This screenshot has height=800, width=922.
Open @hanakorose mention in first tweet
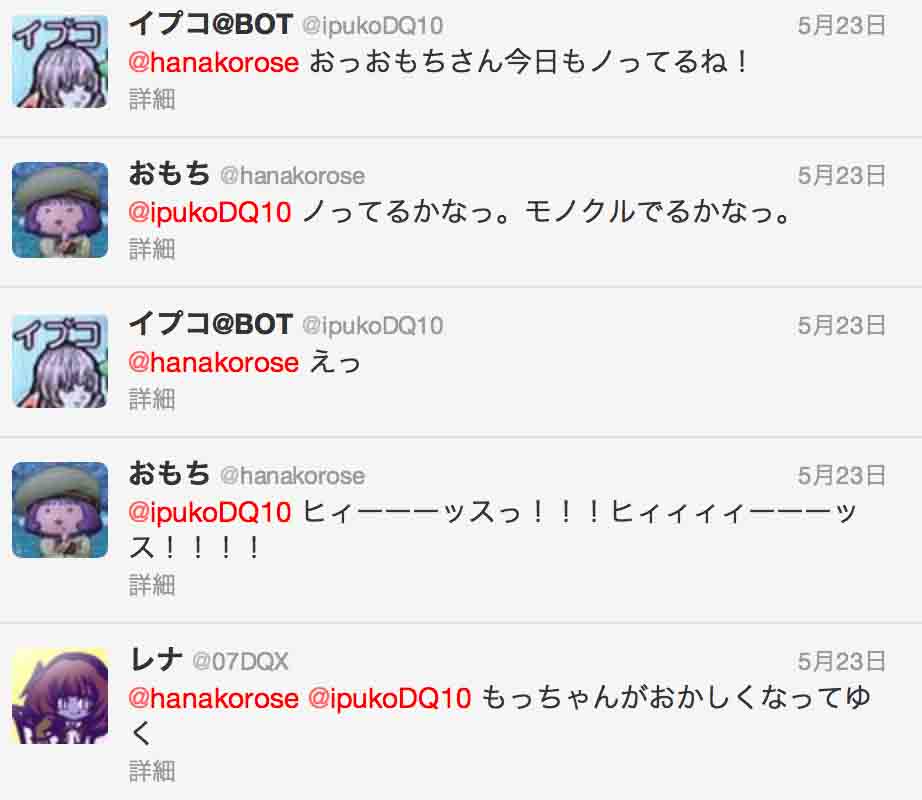pyautogui.click(x=213, y=62)
